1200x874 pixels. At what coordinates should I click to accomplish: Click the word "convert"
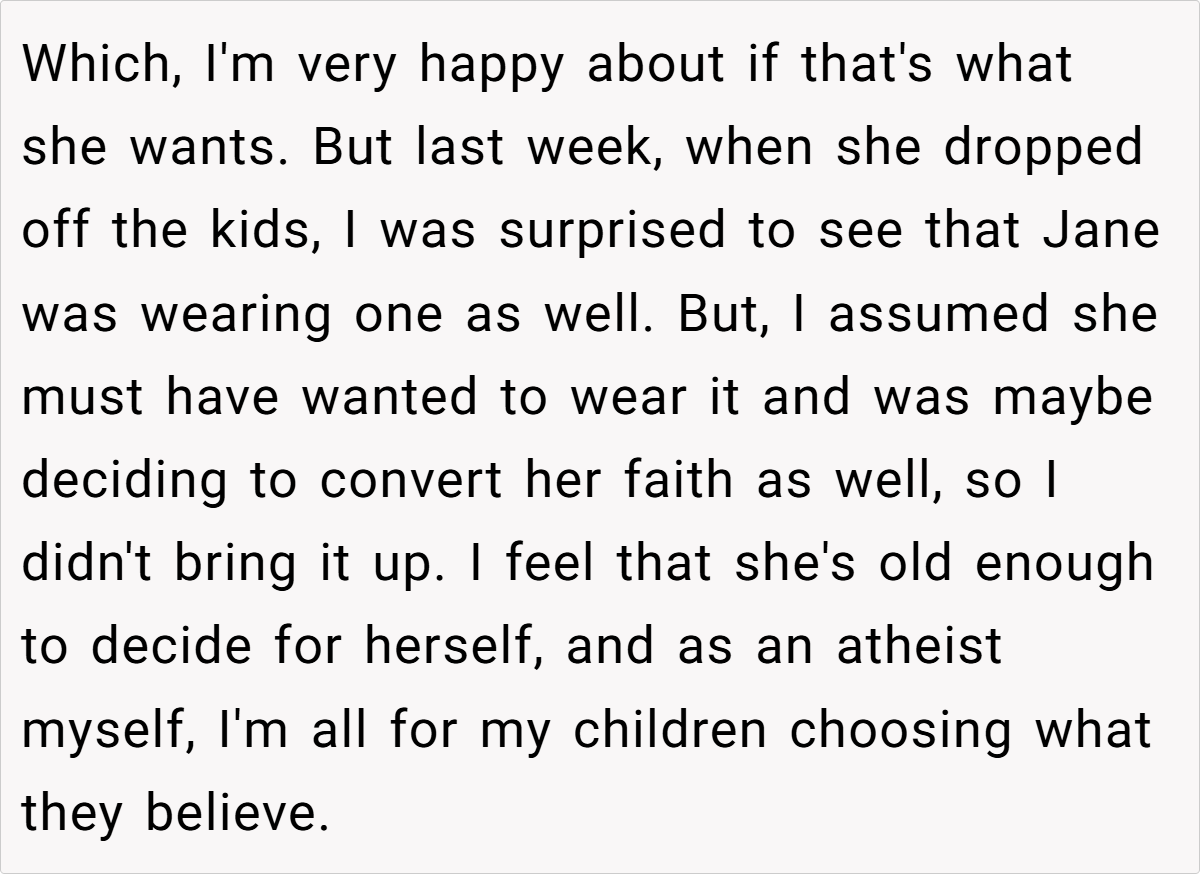[x=412, y=482]
